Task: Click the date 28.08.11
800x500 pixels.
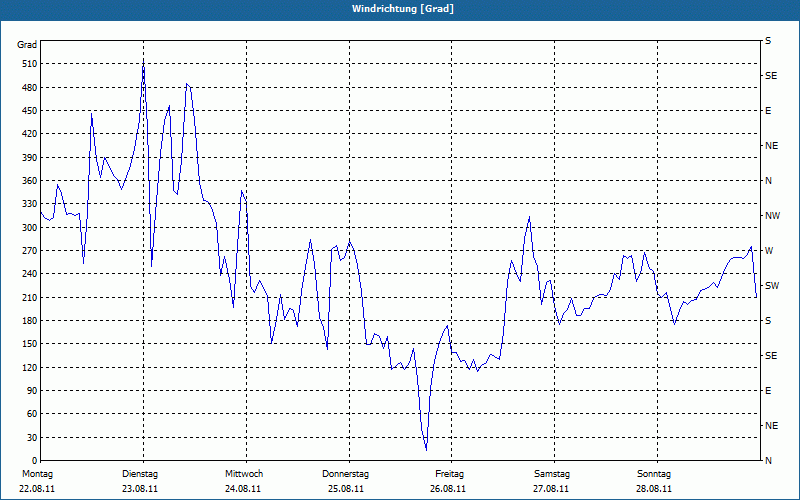Action: 654,489
